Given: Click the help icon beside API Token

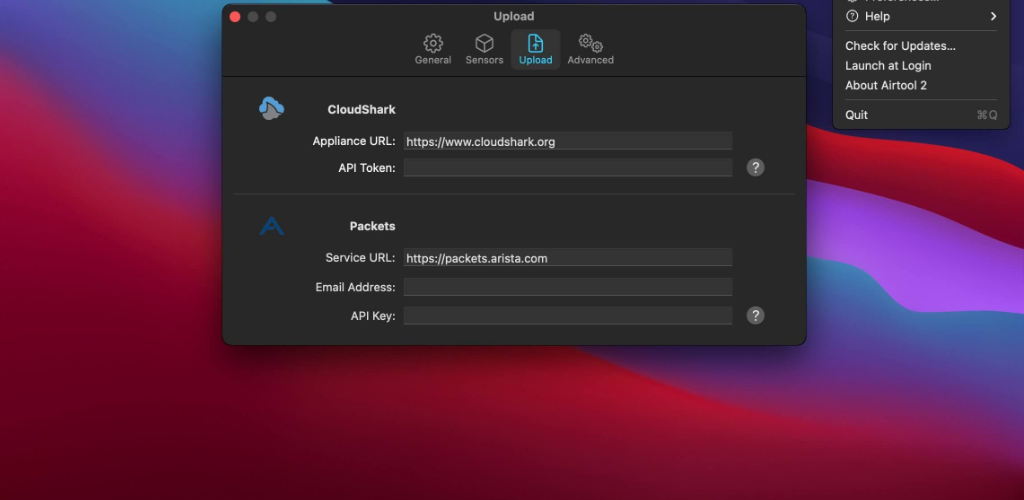Looking at the screenshot, I should pos(755,168).
